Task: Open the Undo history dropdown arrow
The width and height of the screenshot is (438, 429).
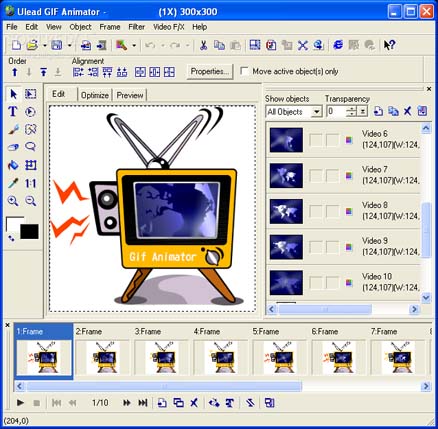Action: click(x=163, y=45)
